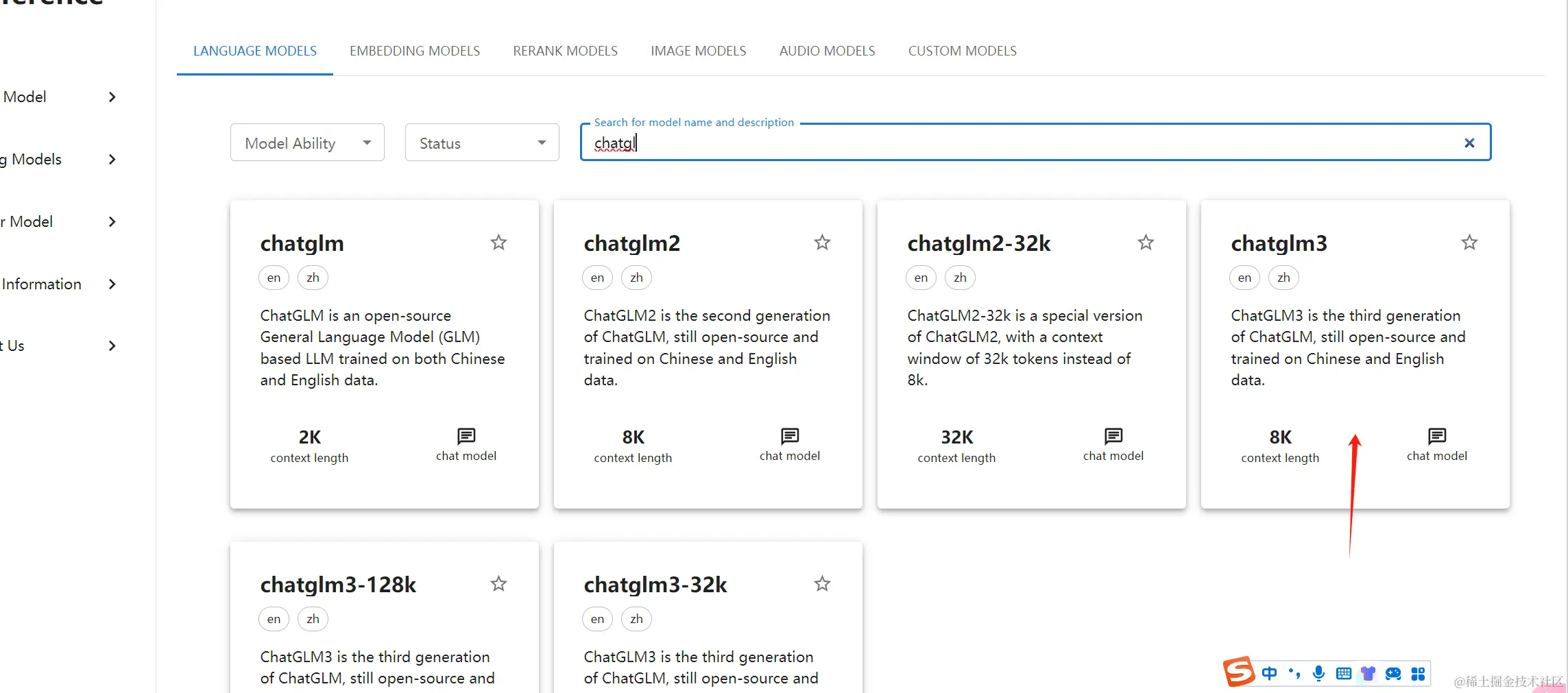Open the chatglm3-128k card title

[339, 585]
